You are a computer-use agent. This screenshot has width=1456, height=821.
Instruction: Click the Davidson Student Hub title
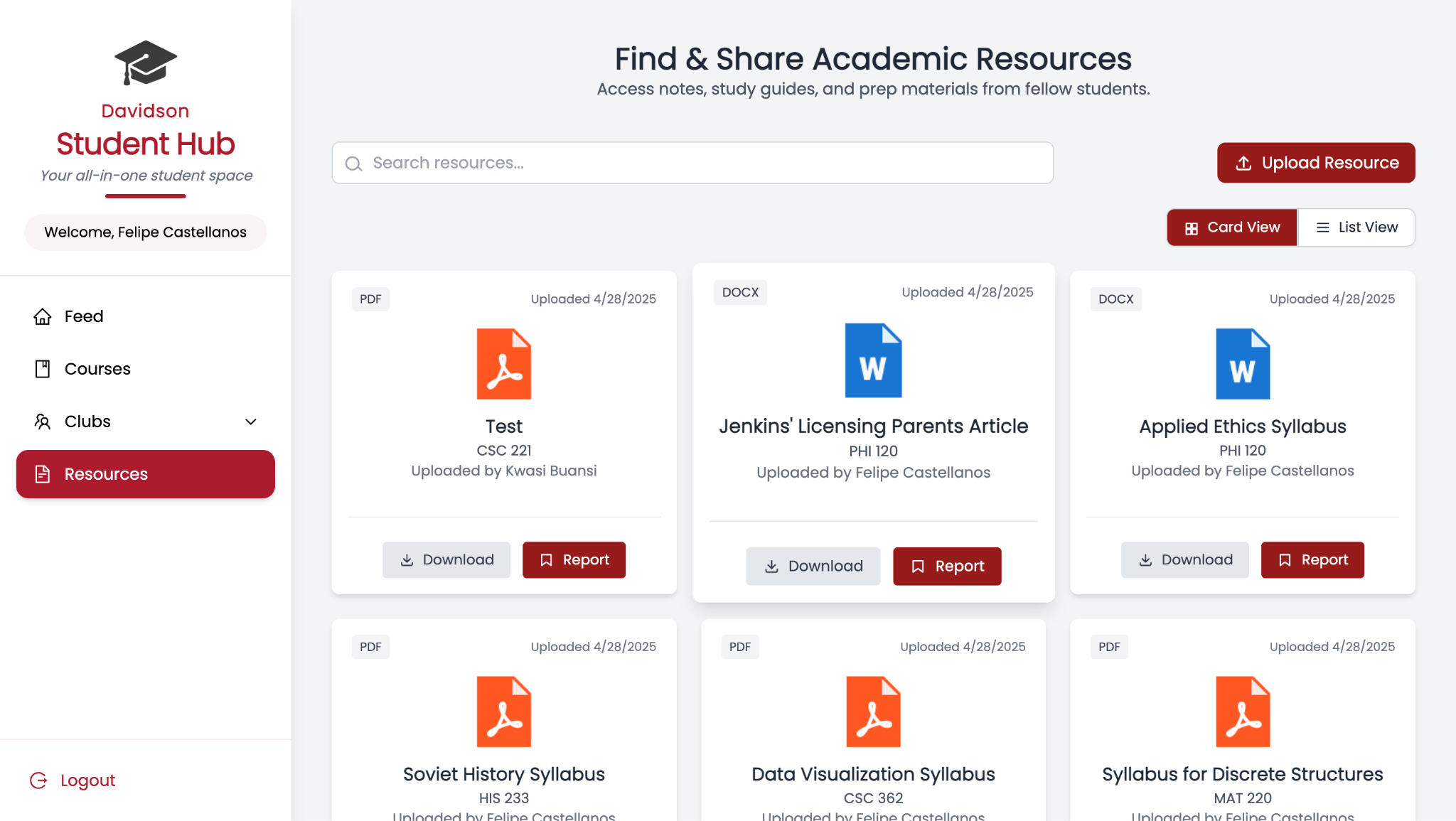point(146,132)
